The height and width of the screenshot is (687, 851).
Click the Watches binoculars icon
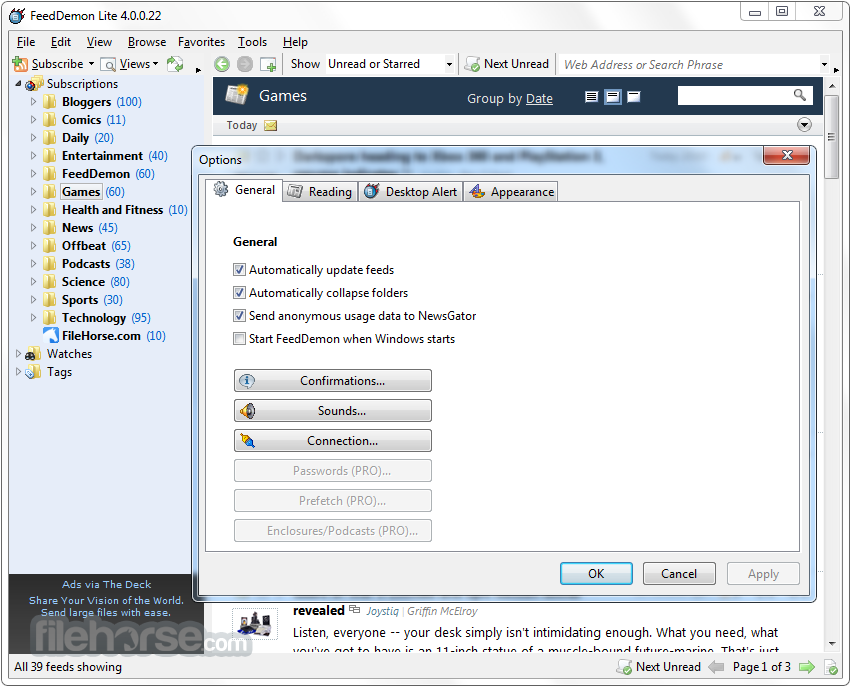tap(33, 354)
